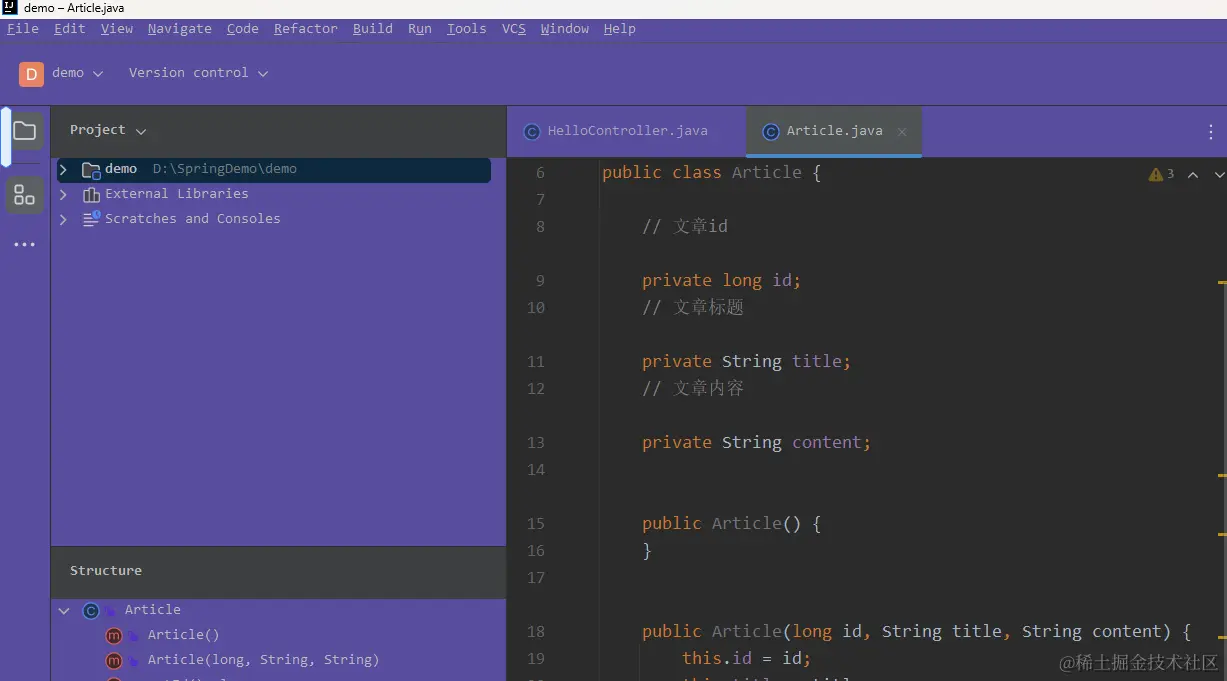Go to next highlighted error arrow
1227x681 pixels.
tap(1219, 174)
